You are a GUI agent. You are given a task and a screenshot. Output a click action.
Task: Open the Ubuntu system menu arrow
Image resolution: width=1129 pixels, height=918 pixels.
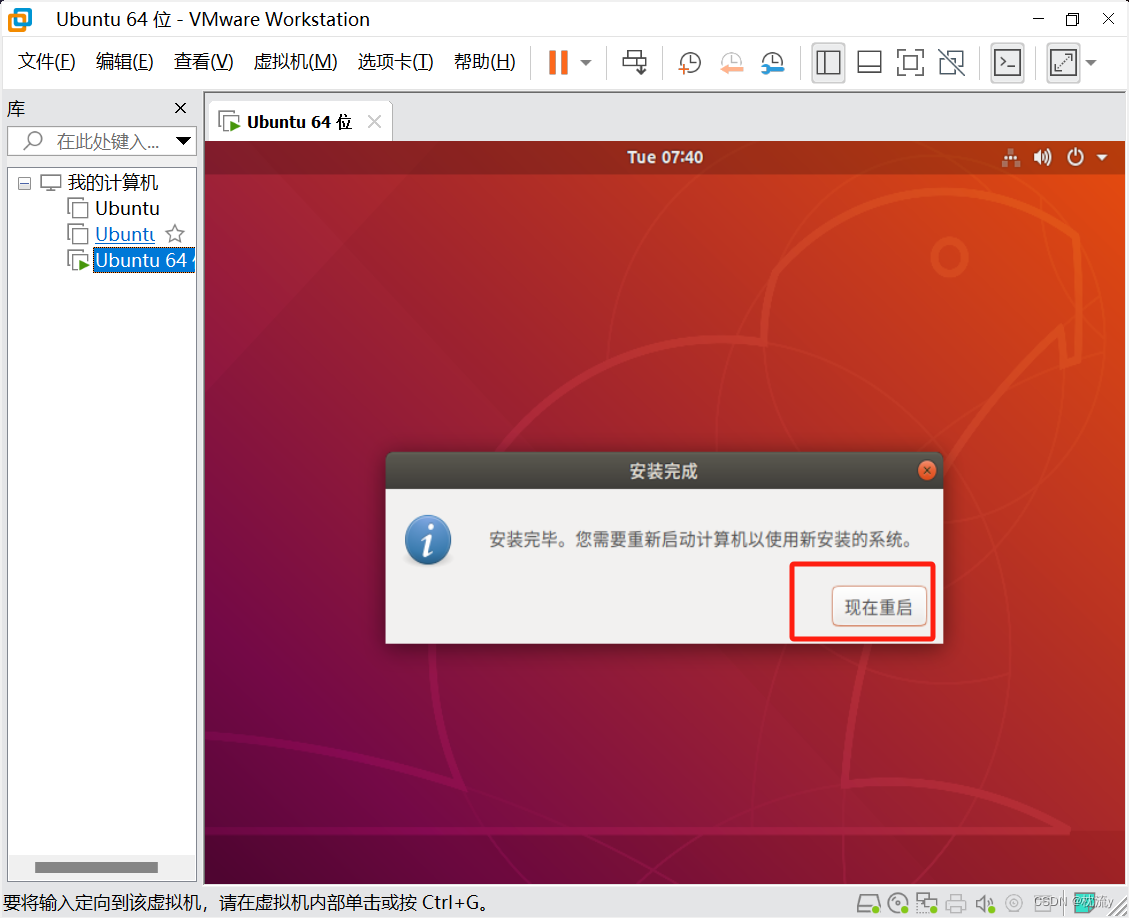tap(1102, 157)
